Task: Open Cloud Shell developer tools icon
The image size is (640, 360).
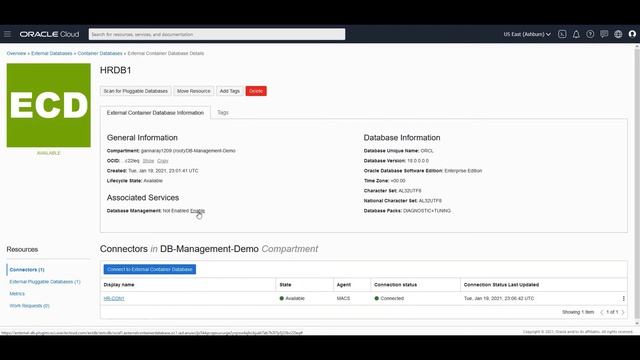Action: (x=562, y=34)
